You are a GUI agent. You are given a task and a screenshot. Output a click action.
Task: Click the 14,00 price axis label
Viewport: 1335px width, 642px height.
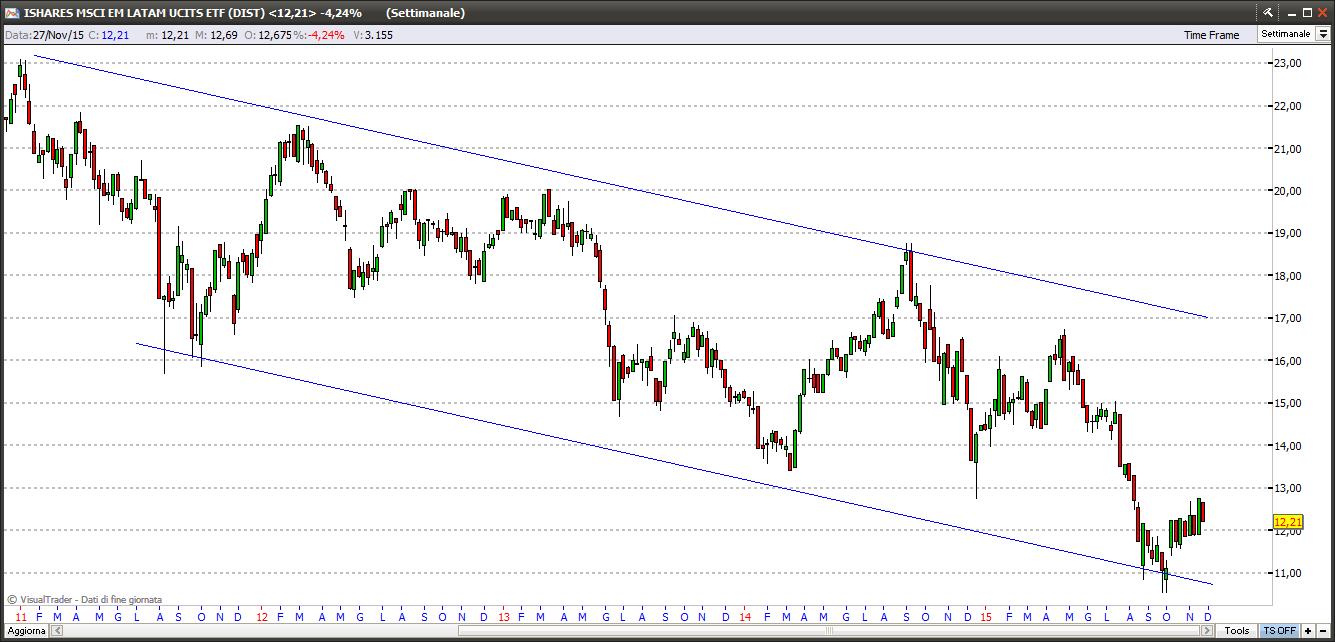[1287, 446]
